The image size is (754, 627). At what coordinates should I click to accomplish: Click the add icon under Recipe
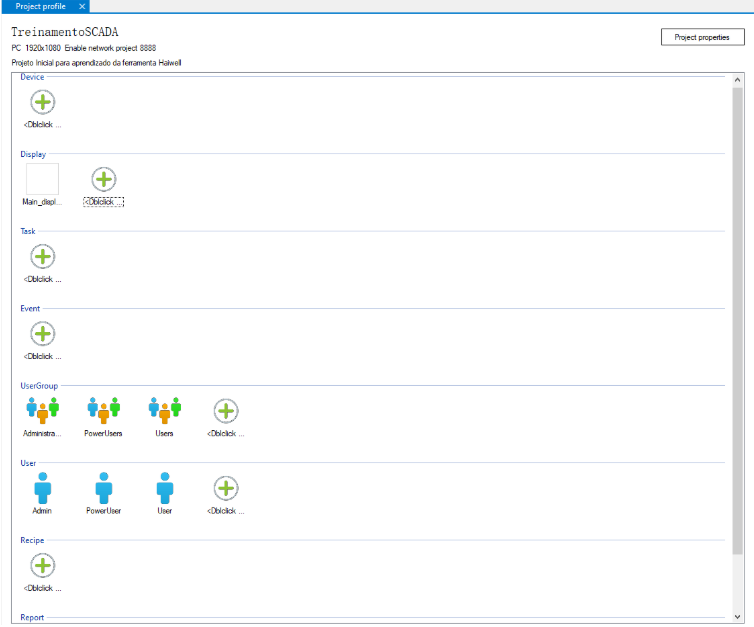point(42,565)
